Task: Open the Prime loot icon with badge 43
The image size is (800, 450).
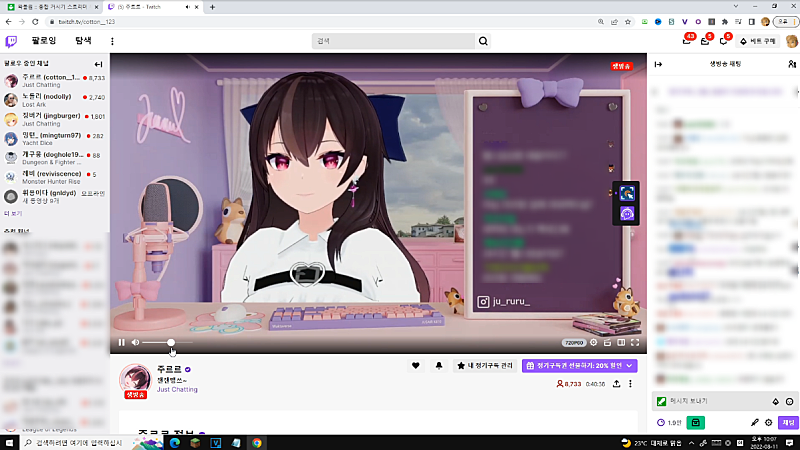Action: point(687,41)
